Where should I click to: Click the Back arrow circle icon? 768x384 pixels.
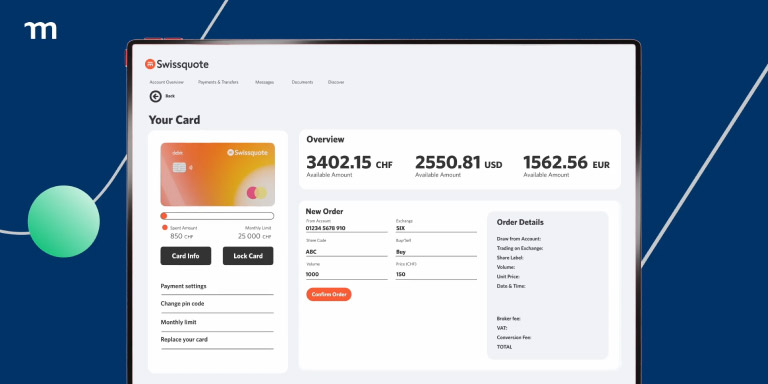pyautogui.click(x=155, y=96)
